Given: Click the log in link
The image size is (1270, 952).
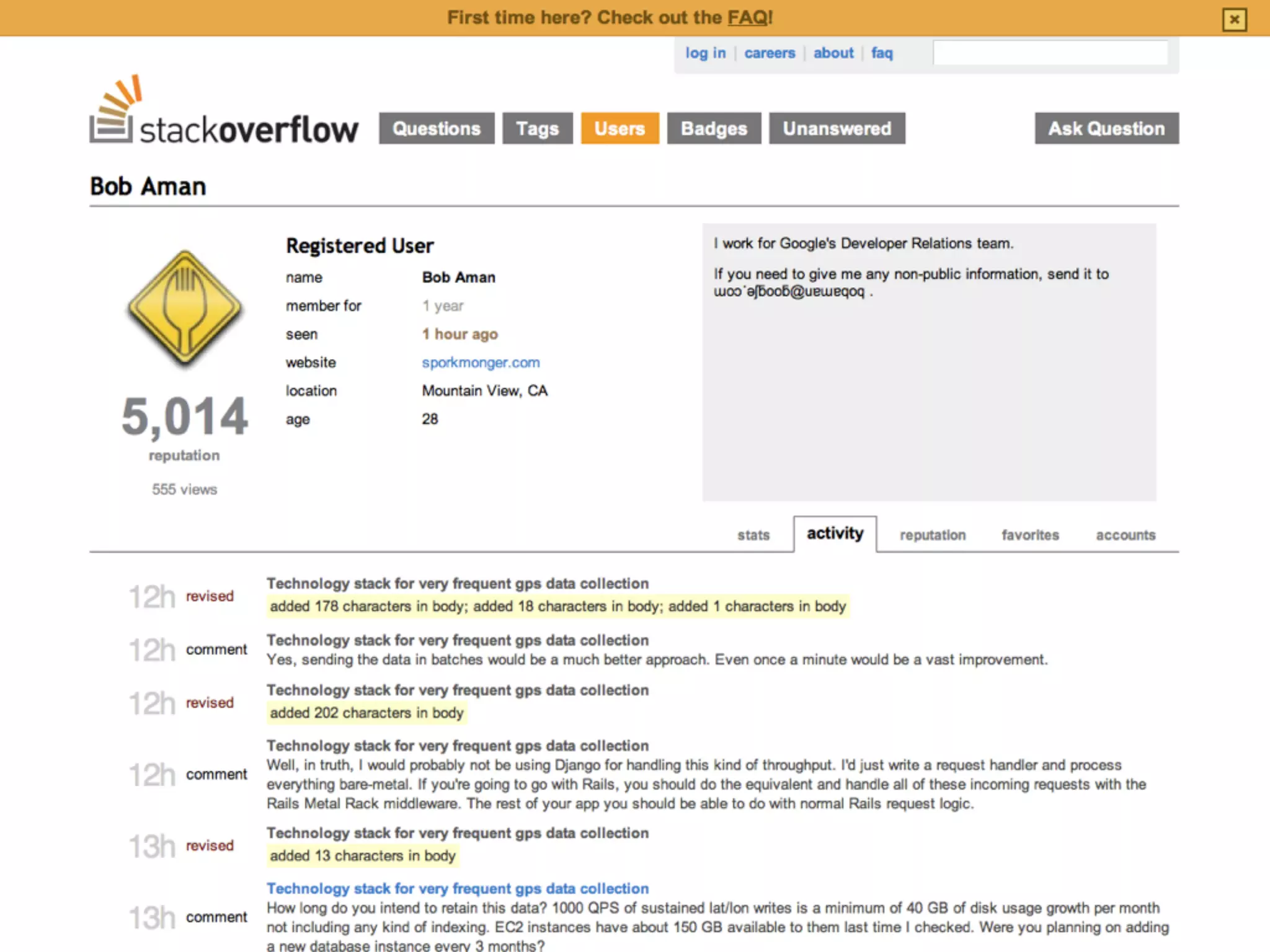Looking at the screenshot, I should click(705, 53).
